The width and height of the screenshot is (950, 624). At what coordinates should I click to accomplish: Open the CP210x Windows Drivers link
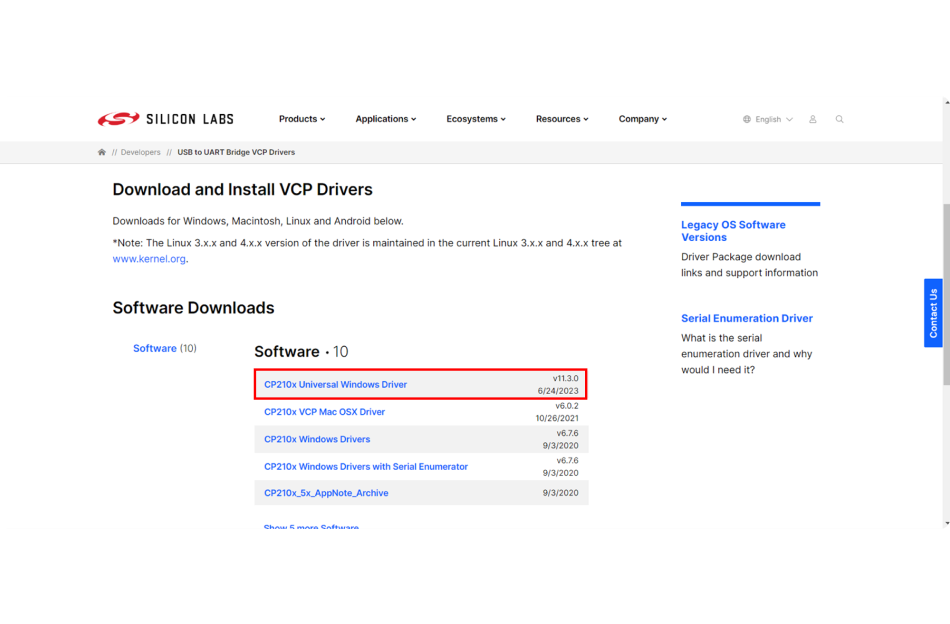[x=317, y=439]
